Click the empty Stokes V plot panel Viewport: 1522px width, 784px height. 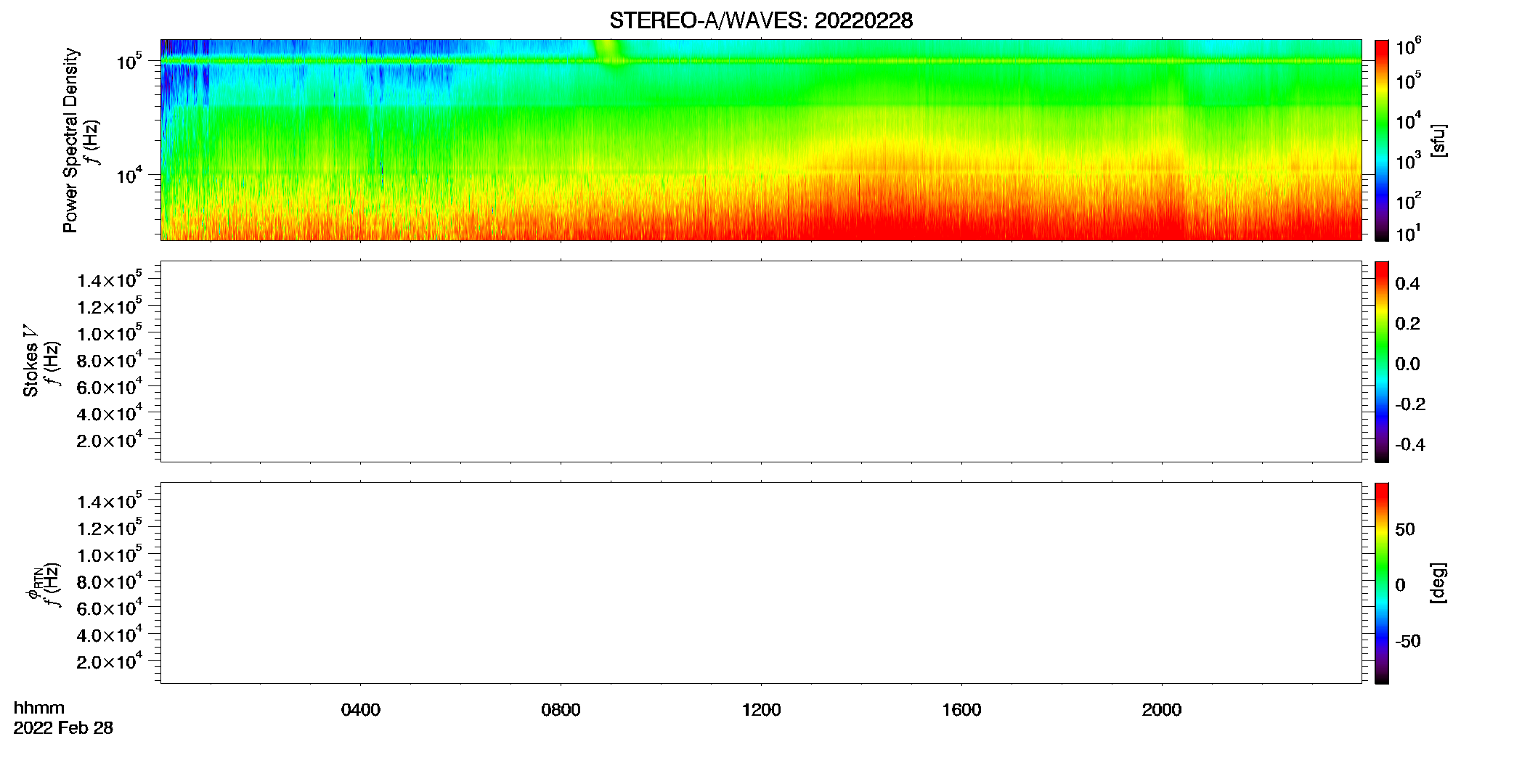coord(761,362)
